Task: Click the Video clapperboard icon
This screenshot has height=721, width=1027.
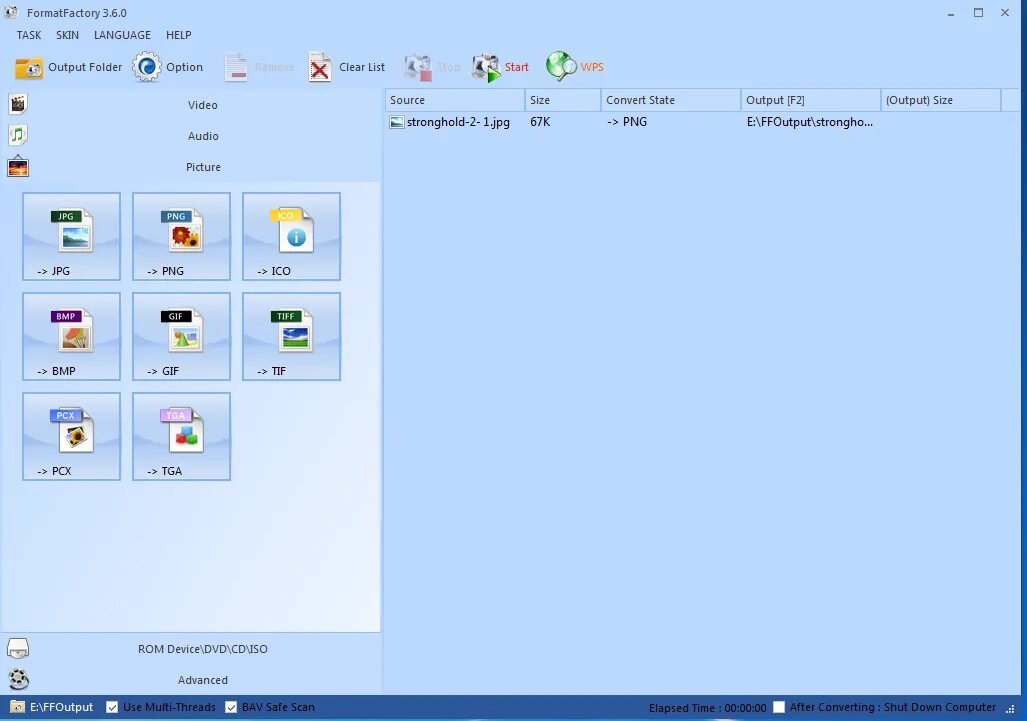Action: coord(18,104)
